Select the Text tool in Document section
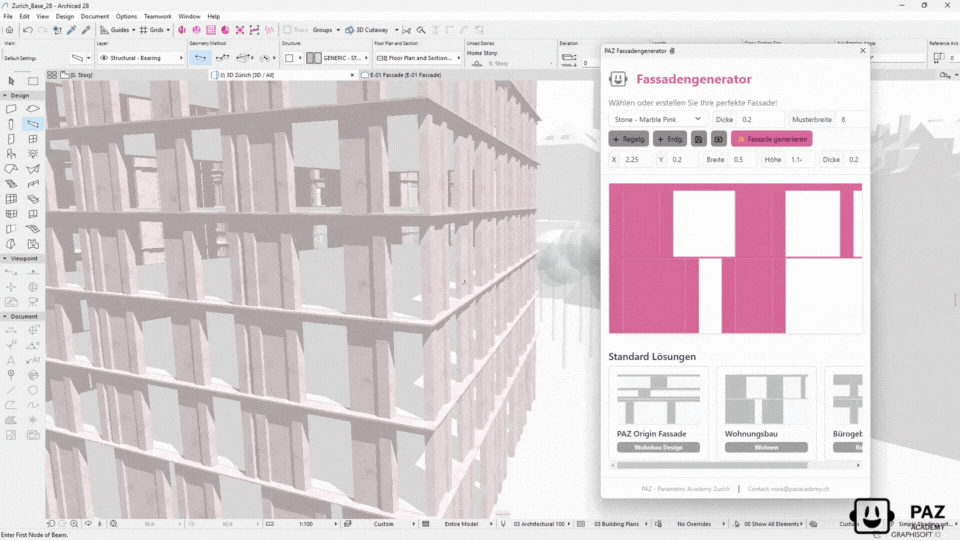 click(11, 360)
